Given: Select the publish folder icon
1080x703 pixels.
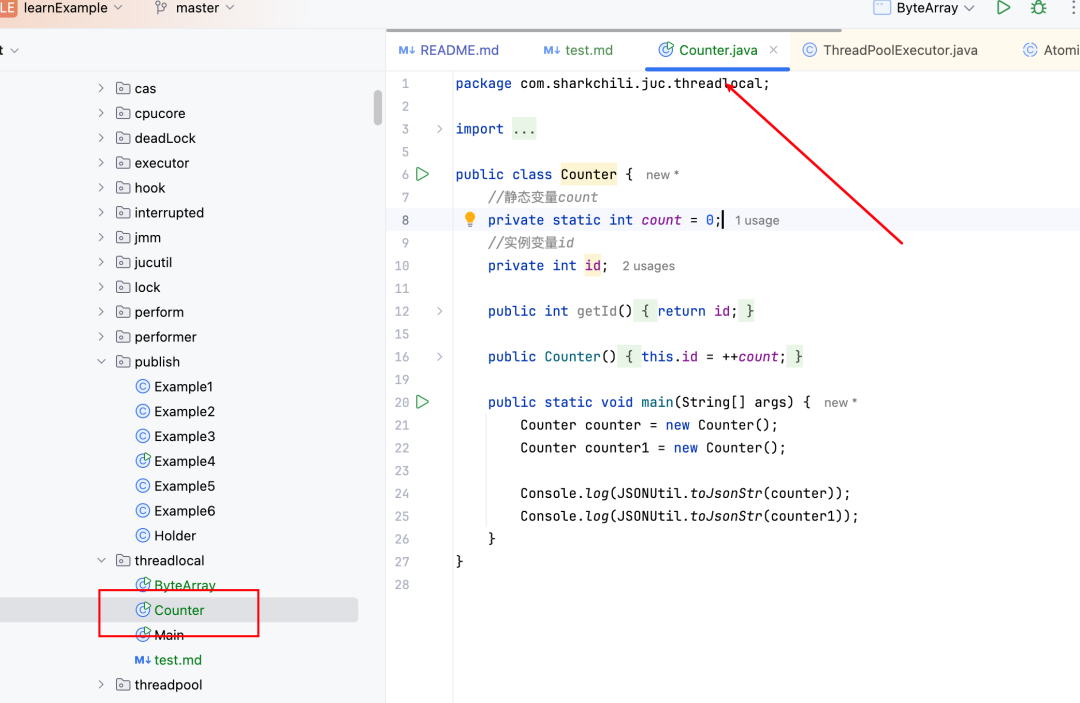Looking at the screenshot, I should 123,361.
